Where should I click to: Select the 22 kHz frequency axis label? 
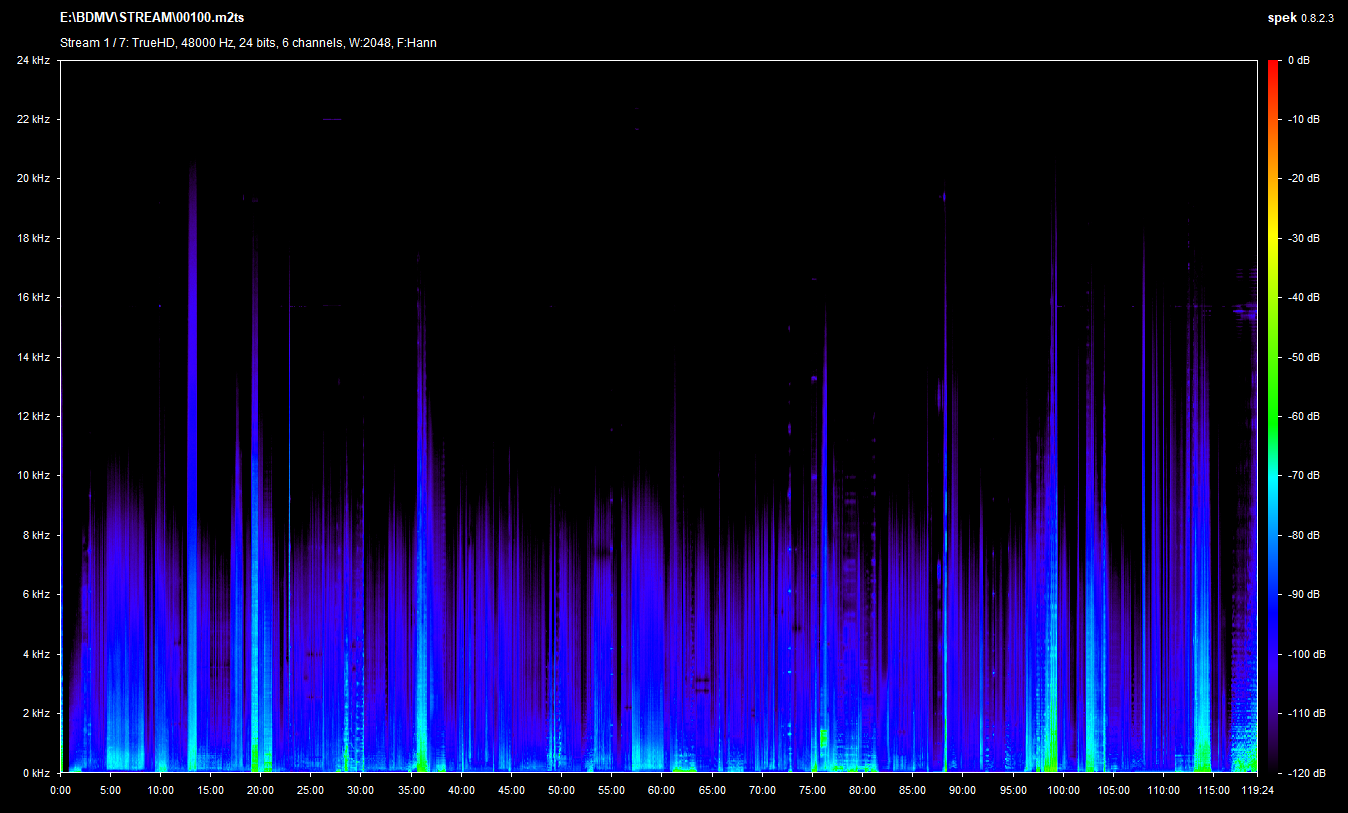[33, 120]
